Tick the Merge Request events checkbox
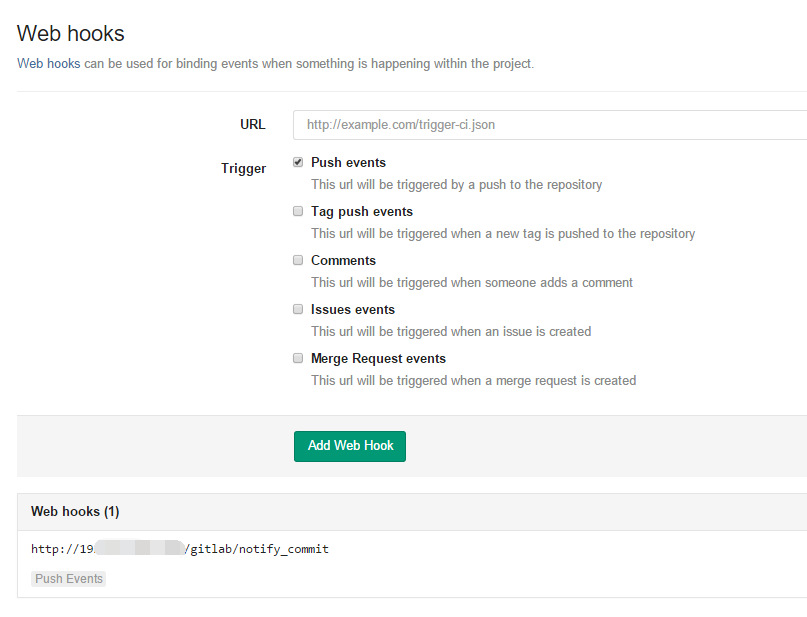 click(298, 358)
